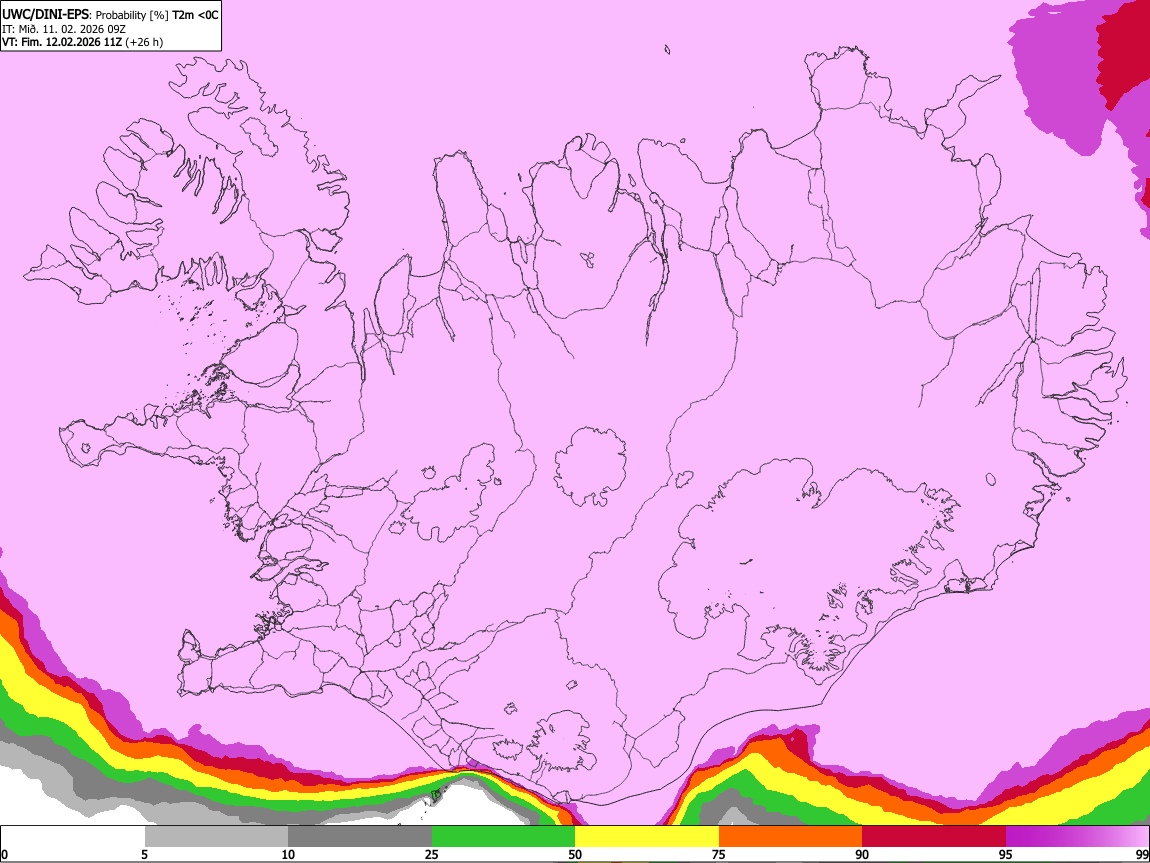
Task: Click the purple-pink 95–99% legend swatch
Action: point(1077,836)
